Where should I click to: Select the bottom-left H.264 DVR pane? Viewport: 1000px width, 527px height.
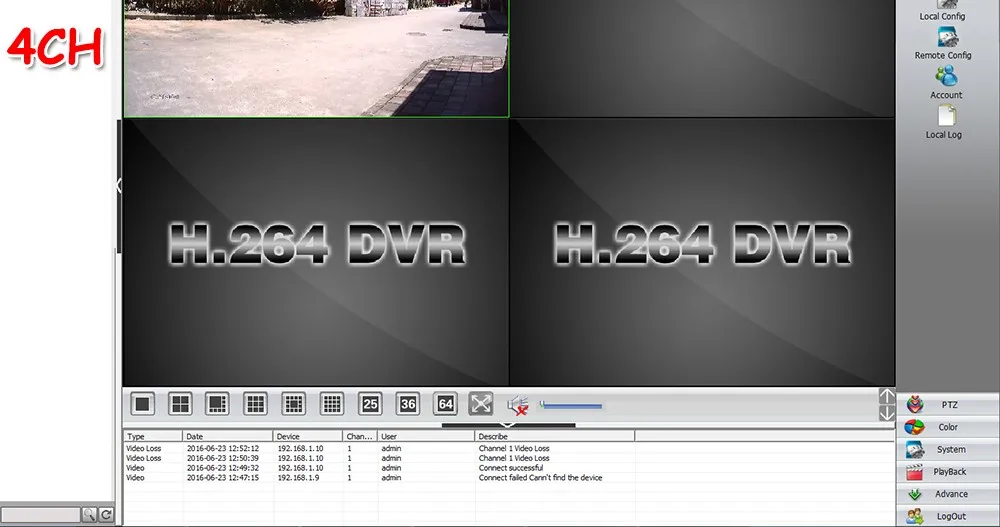[316, 252]
